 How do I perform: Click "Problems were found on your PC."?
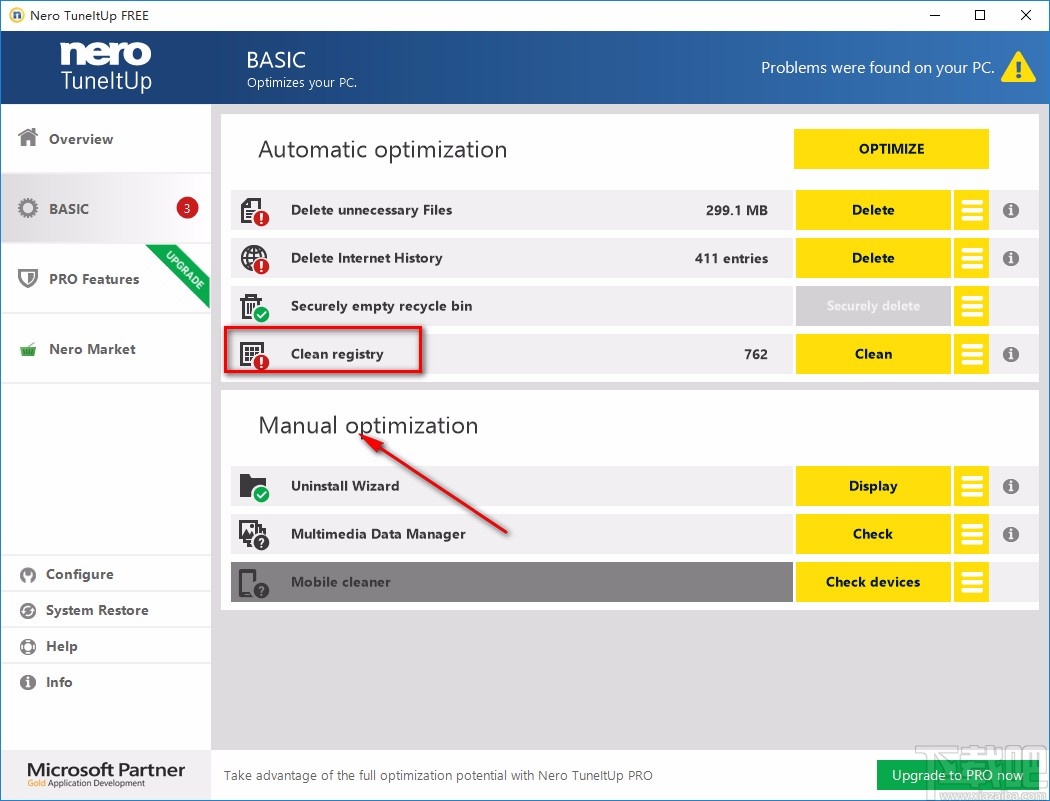[877, 68]
